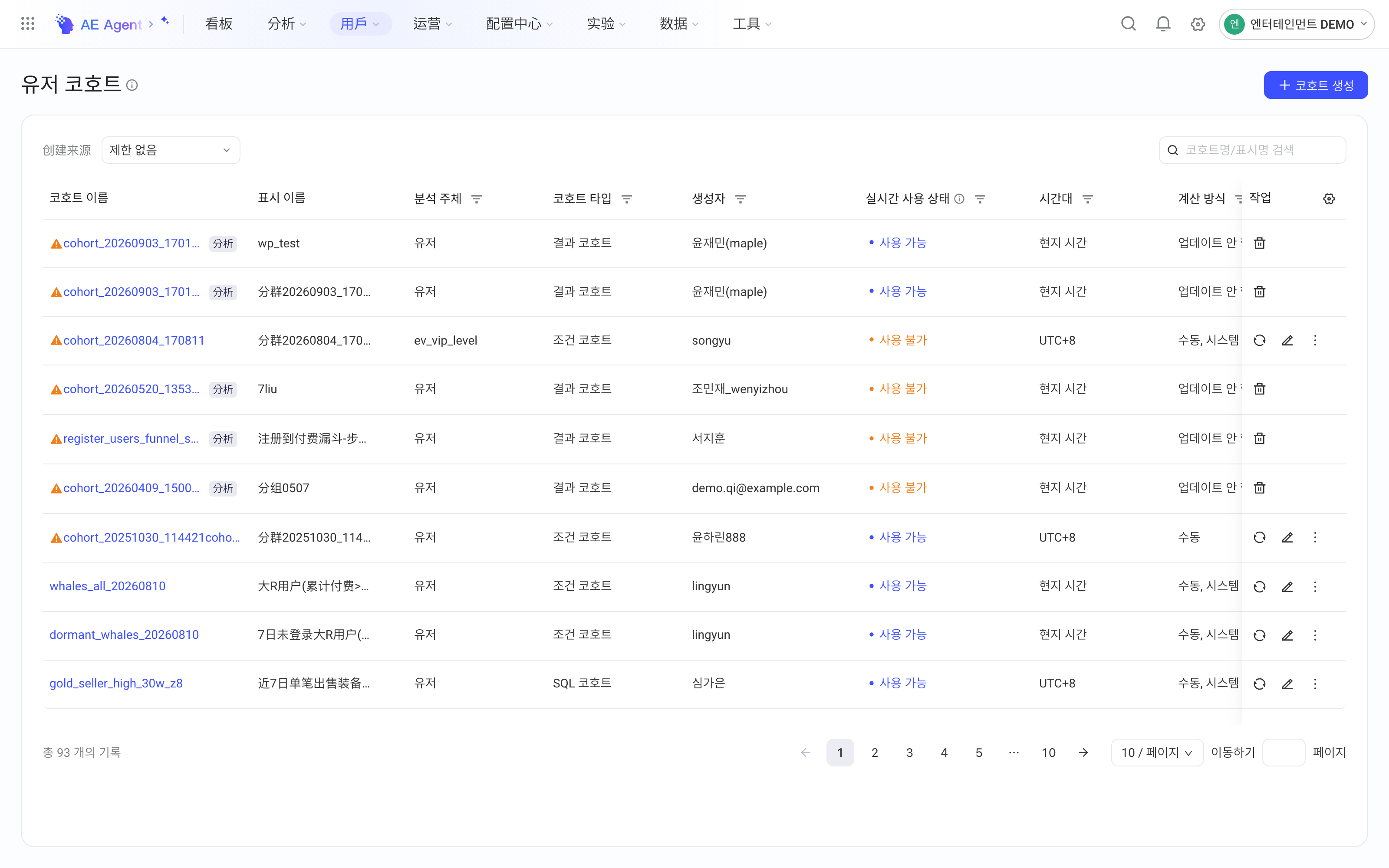Edit the whales_all_20260810 cohort
The height and width of the screenshot is (868, 1389).
pyautogui.click(x=1287, y=586)
